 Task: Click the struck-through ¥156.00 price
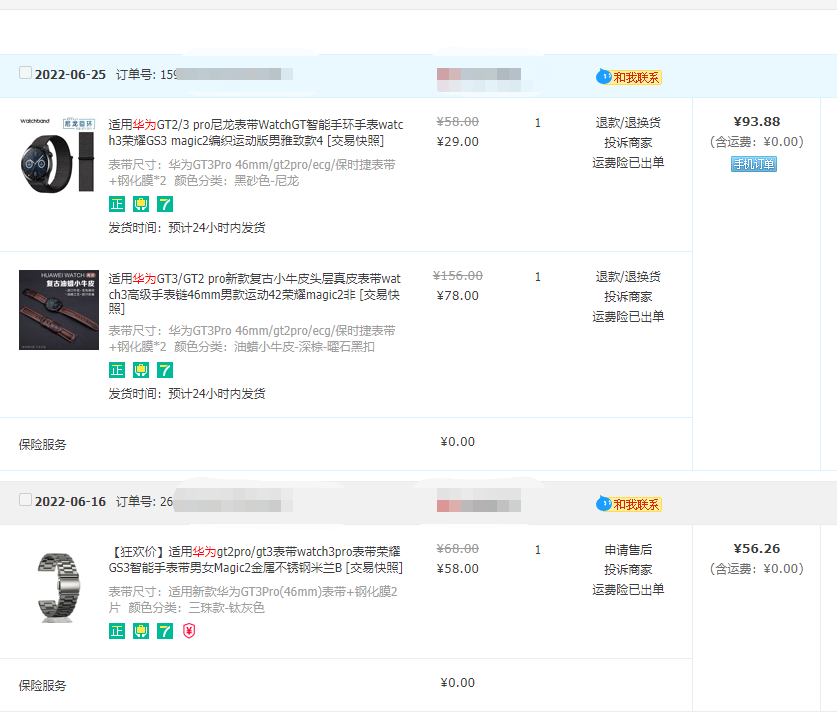click(x=457, y=276)
